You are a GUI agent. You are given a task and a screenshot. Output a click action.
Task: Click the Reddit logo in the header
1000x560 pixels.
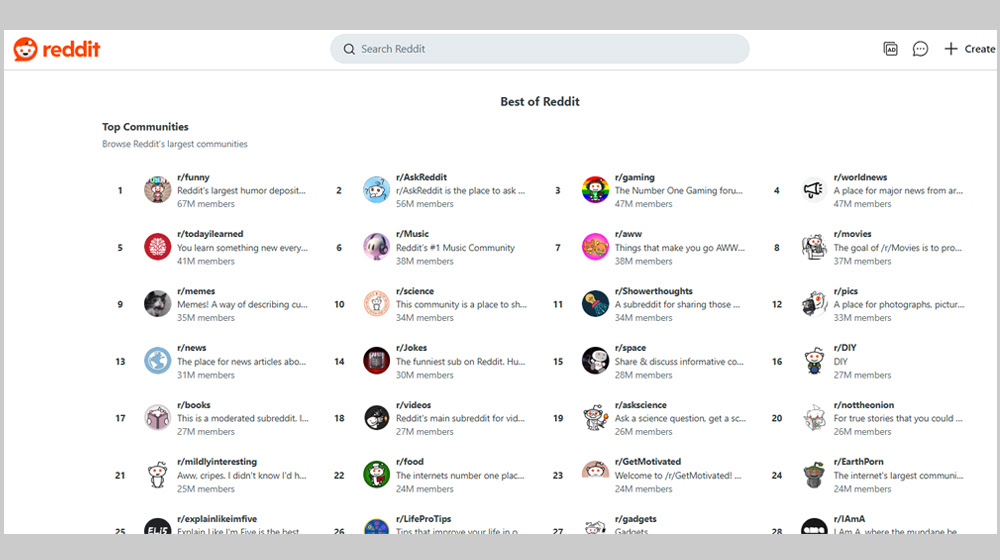(57, 49)
